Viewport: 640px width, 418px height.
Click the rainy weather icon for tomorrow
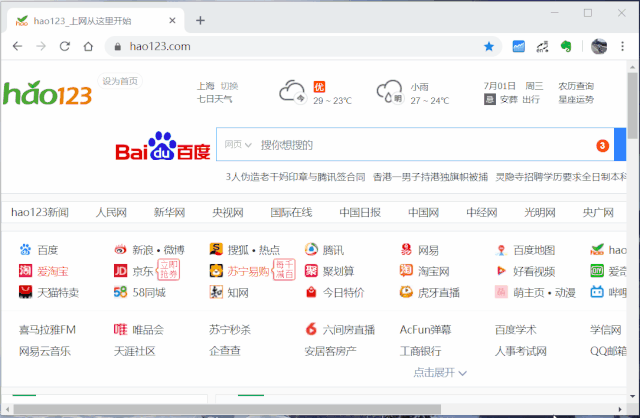pyautogui.click(x=389, y=91)
